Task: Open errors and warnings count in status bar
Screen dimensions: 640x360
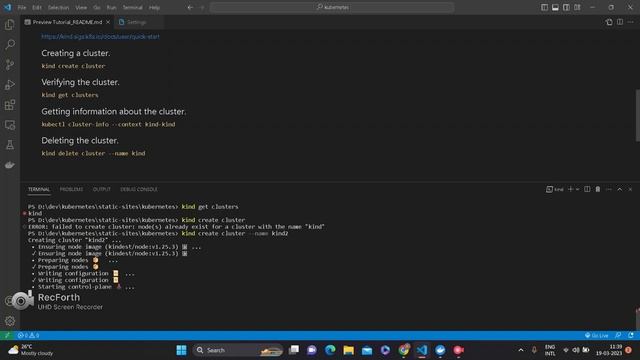Action: pos(28,335)
